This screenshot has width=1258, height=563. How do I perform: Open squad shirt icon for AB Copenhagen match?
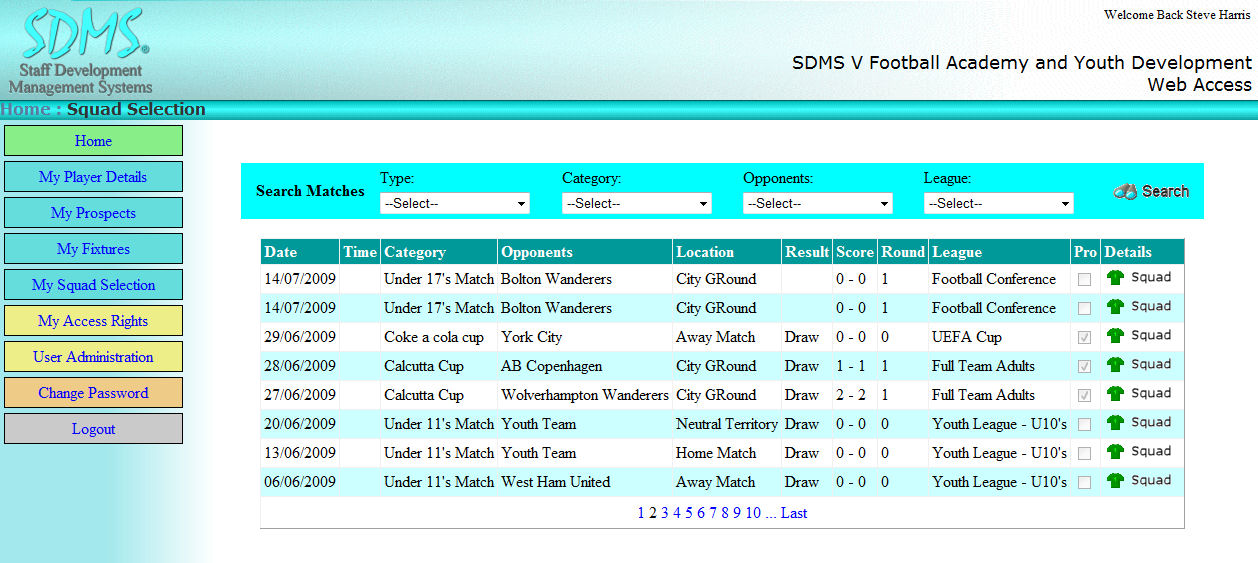point(1115,365)
